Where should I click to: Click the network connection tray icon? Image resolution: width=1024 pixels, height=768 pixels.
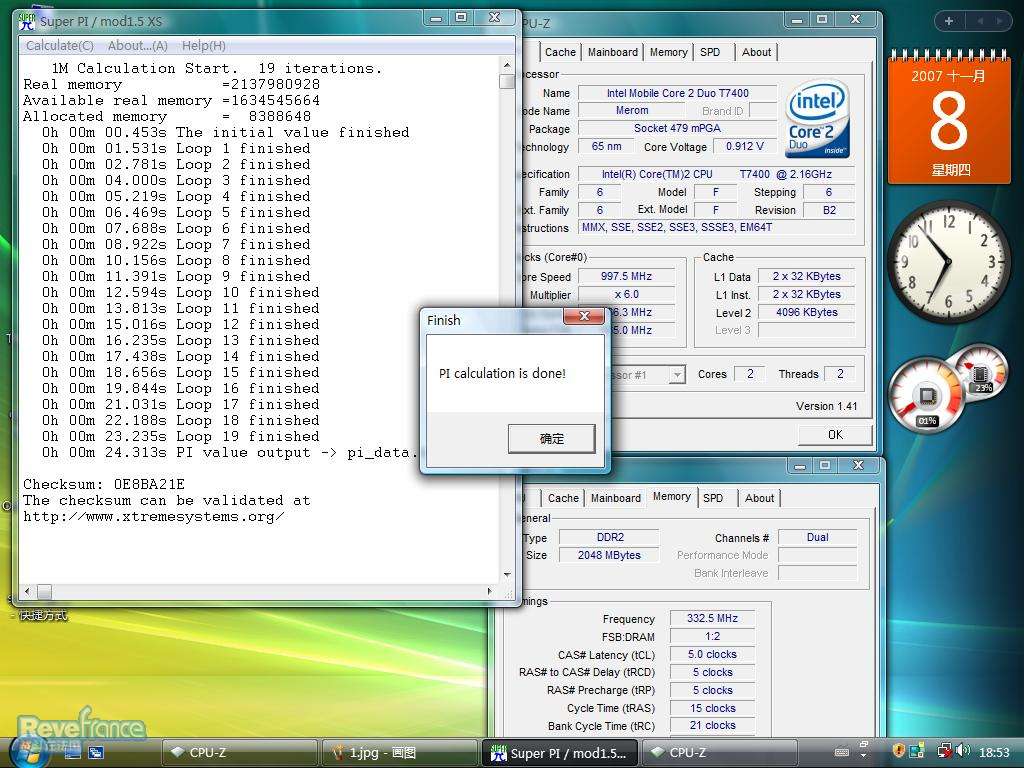[944, 751]
